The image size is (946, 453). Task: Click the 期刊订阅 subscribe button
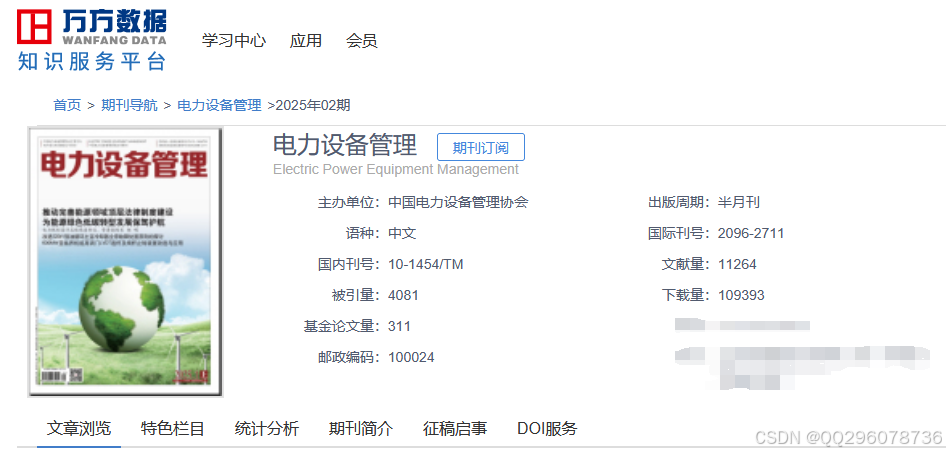(x=481, y=147)
